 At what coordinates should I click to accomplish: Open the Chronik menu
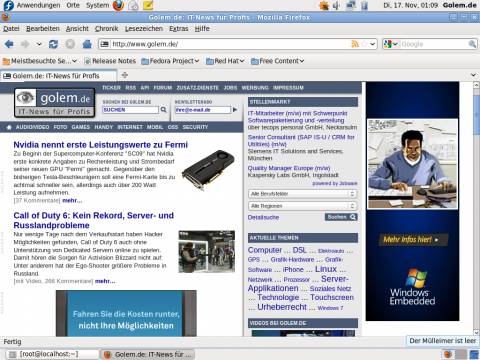(106, 29)
